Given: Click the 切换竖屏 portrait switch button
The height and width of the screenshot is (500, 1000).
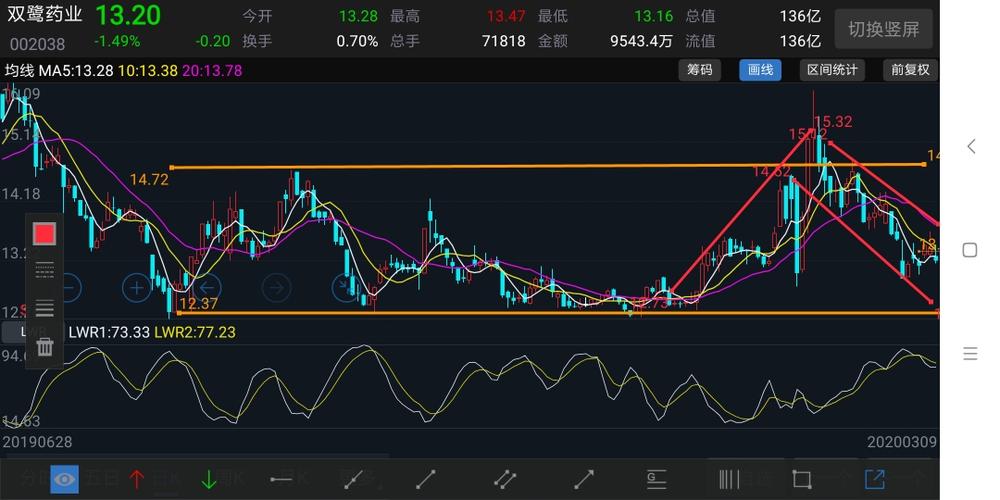Looking at the screenshot, I should [x=883, y=29].
